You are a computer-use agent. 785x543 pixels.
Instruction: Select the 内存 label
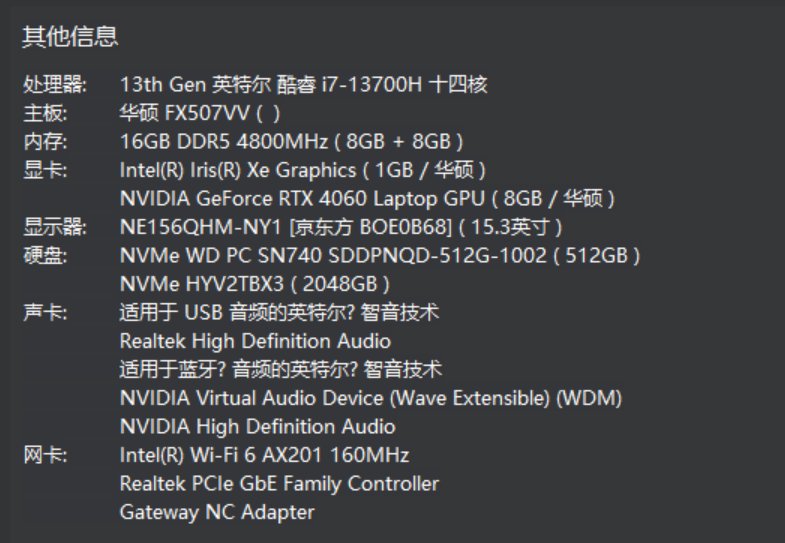coord(45,142)
